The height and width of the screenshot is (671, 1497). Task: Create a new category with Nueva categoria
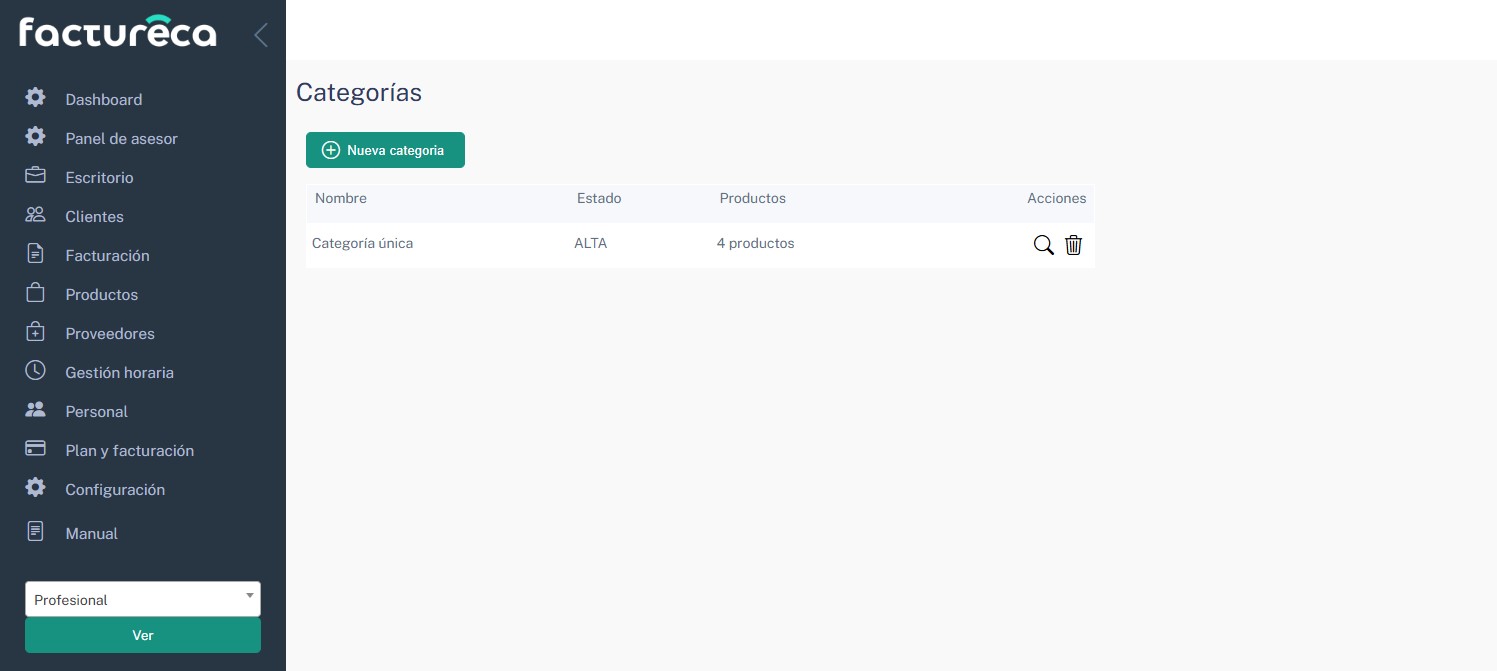[x=385, y=150]
